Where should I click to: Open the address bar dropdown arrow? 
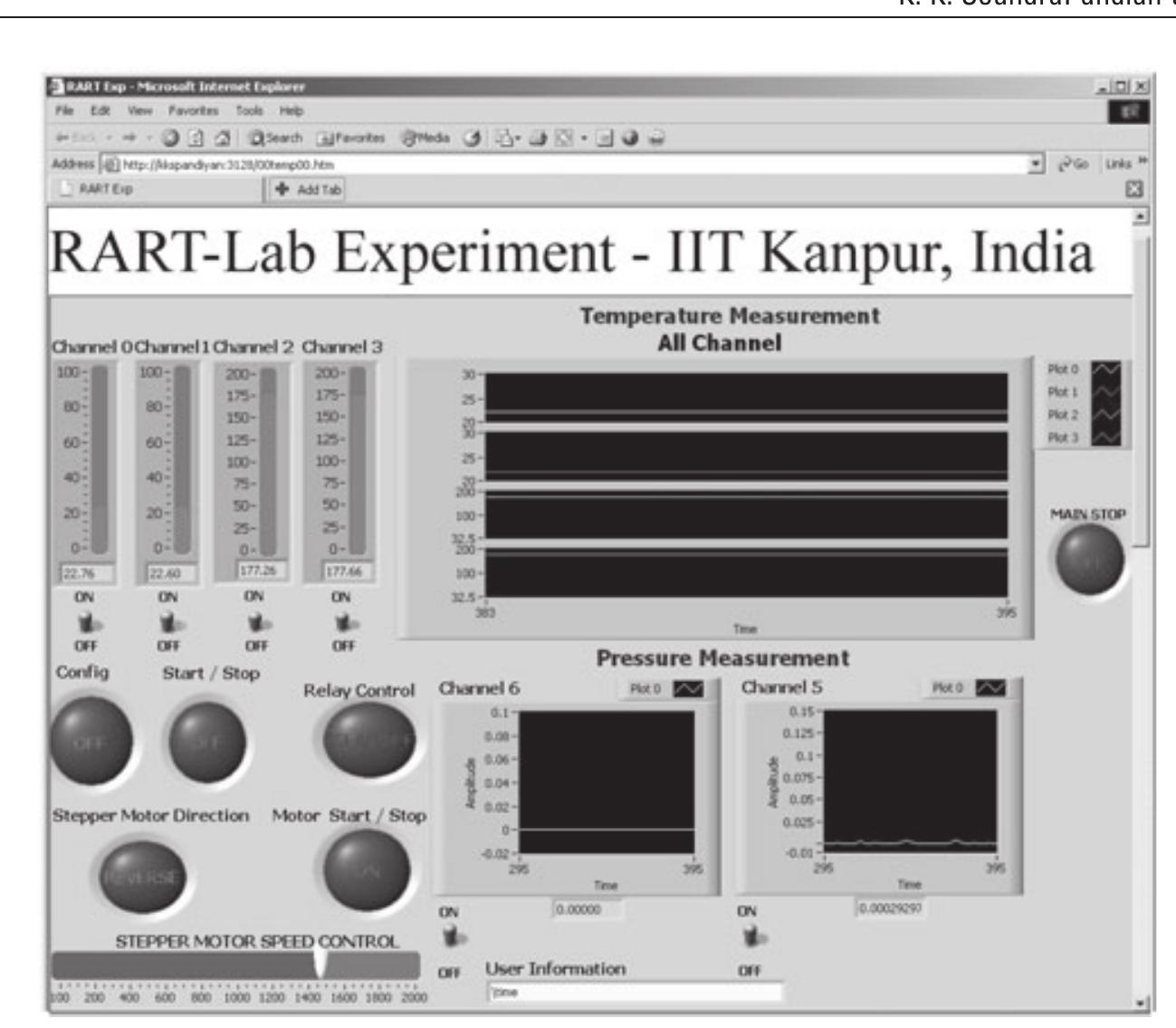pos(1035,164)
